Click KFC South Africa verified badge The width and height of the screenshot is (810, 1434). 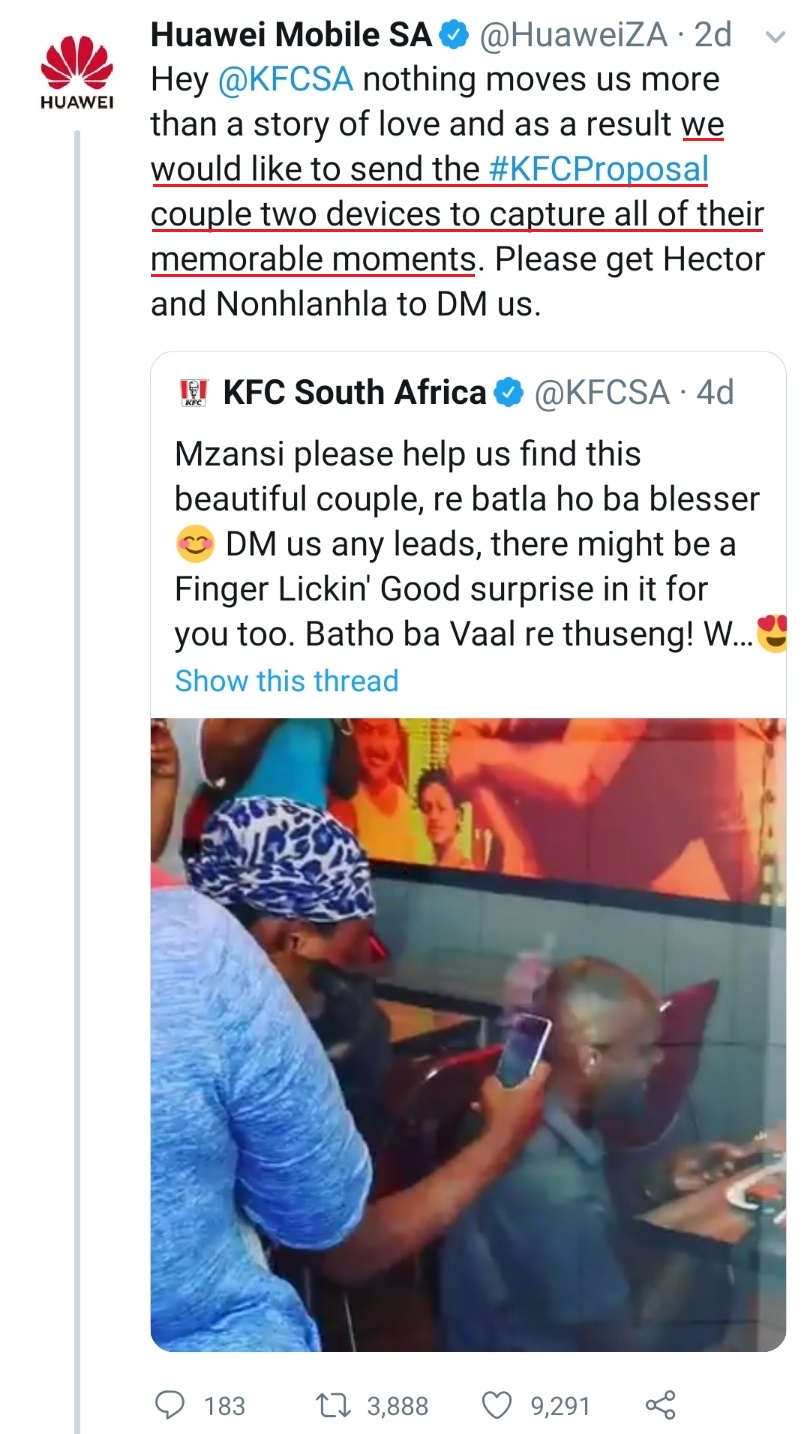click(509, 392)
